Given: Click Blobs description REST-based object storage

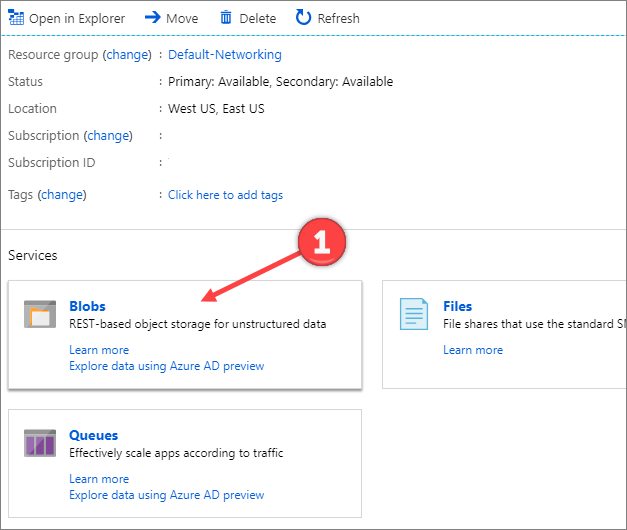Looking at the screenshot, I should pos(198,324).
